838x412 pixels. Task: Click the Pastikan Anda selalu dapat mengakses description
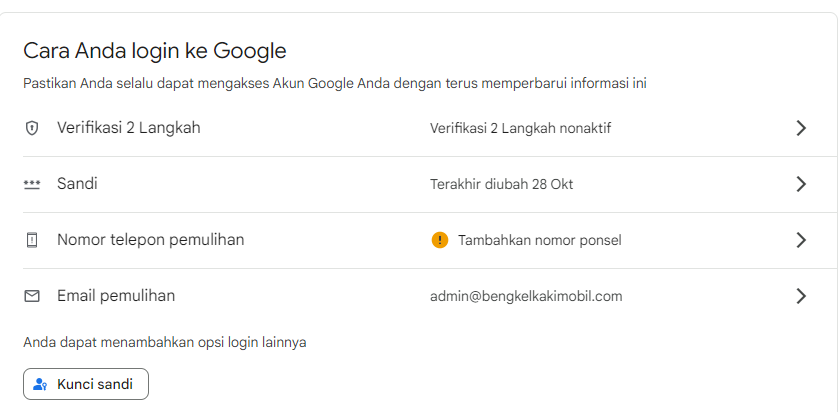click(x=335, y=84)
